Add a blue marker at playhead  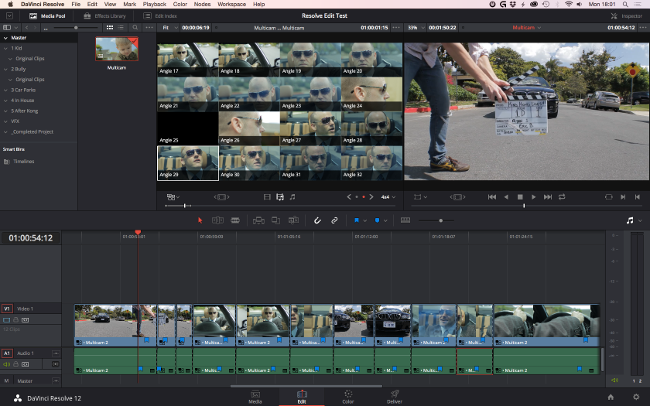pyautogui.click(x=377, y=220)
